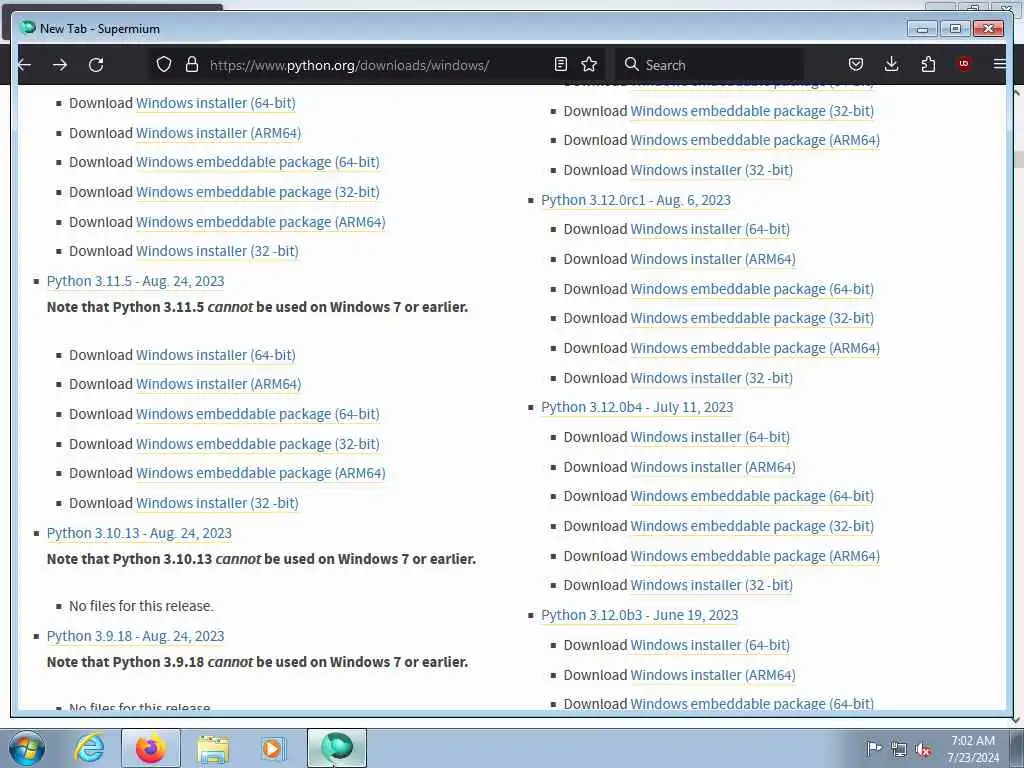This screenshot has height=768, width=1024.
Task: Download 3.11.5 embeddable package (32-bit)
Action: 257,445
